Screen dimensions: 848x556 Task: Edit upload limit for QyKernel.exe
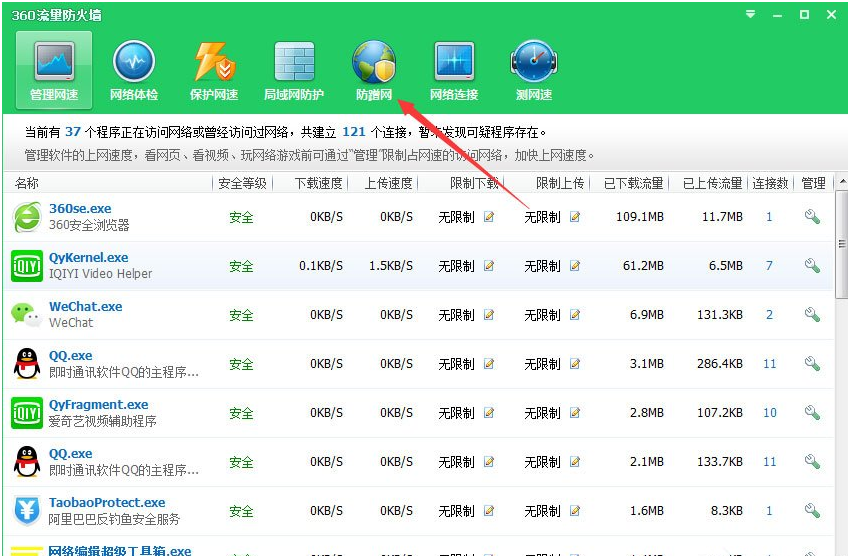575,266
